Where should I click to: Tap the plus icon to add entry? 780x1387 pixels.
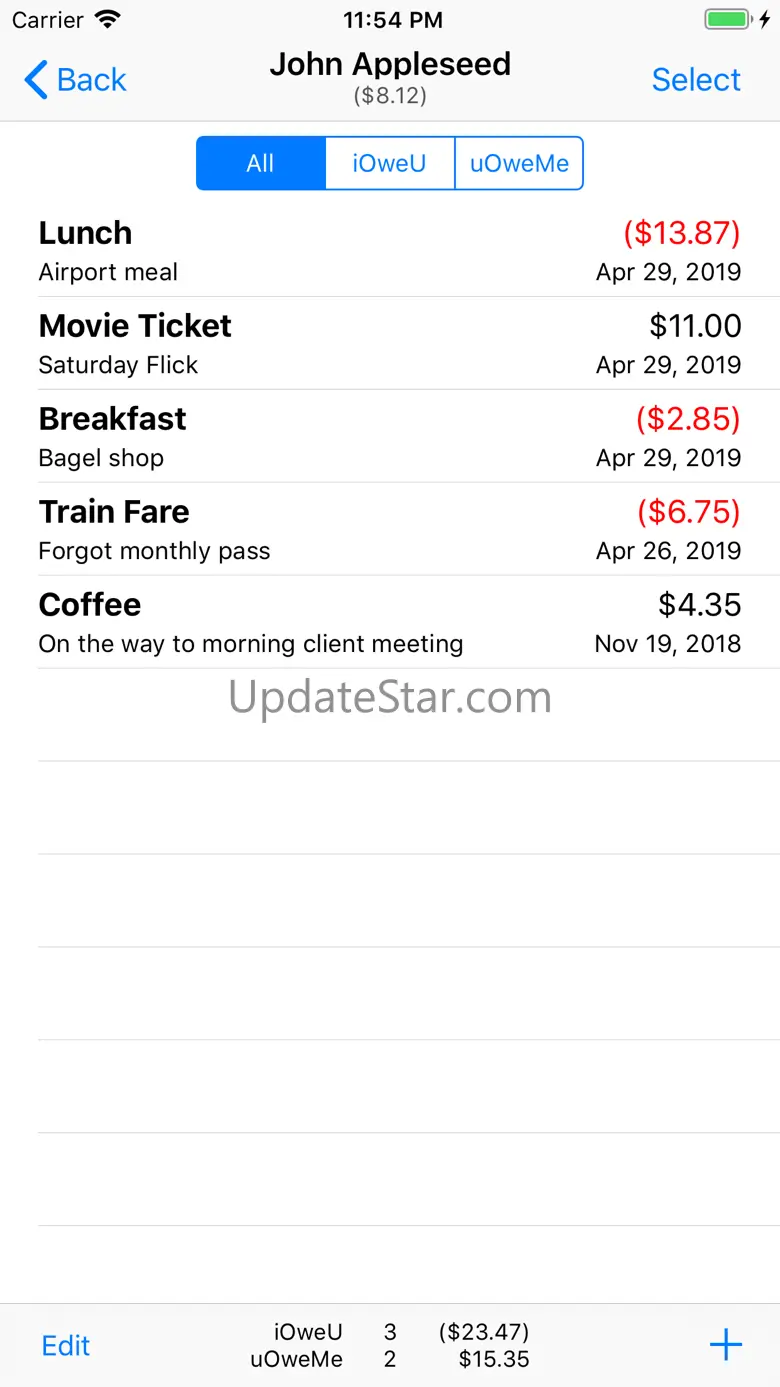(x=725, y=1345)
